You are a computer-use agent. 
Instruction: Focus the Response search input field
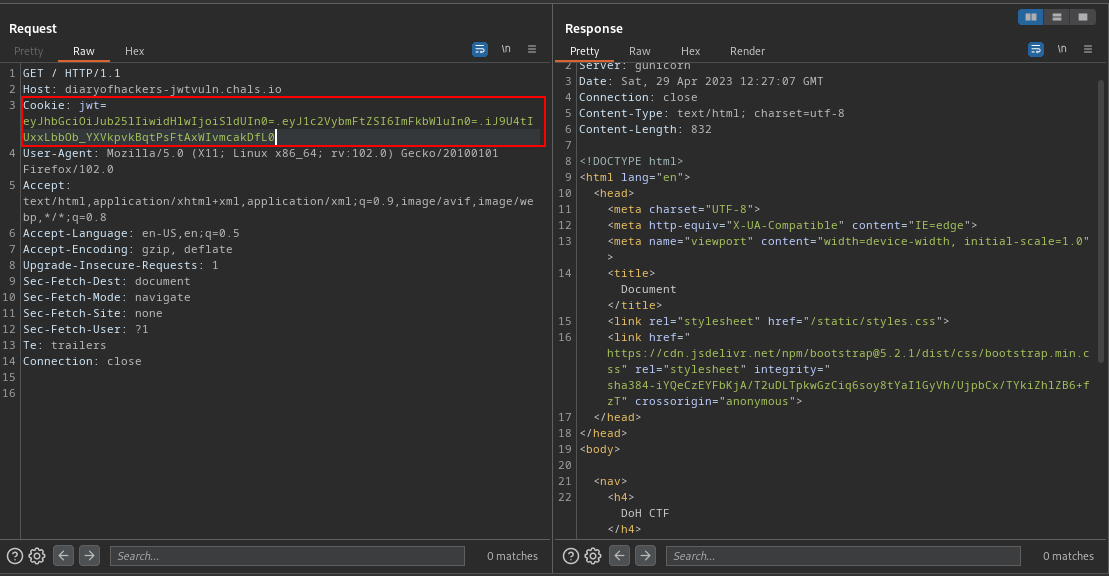pyautogui.click(x=843, y=556)
